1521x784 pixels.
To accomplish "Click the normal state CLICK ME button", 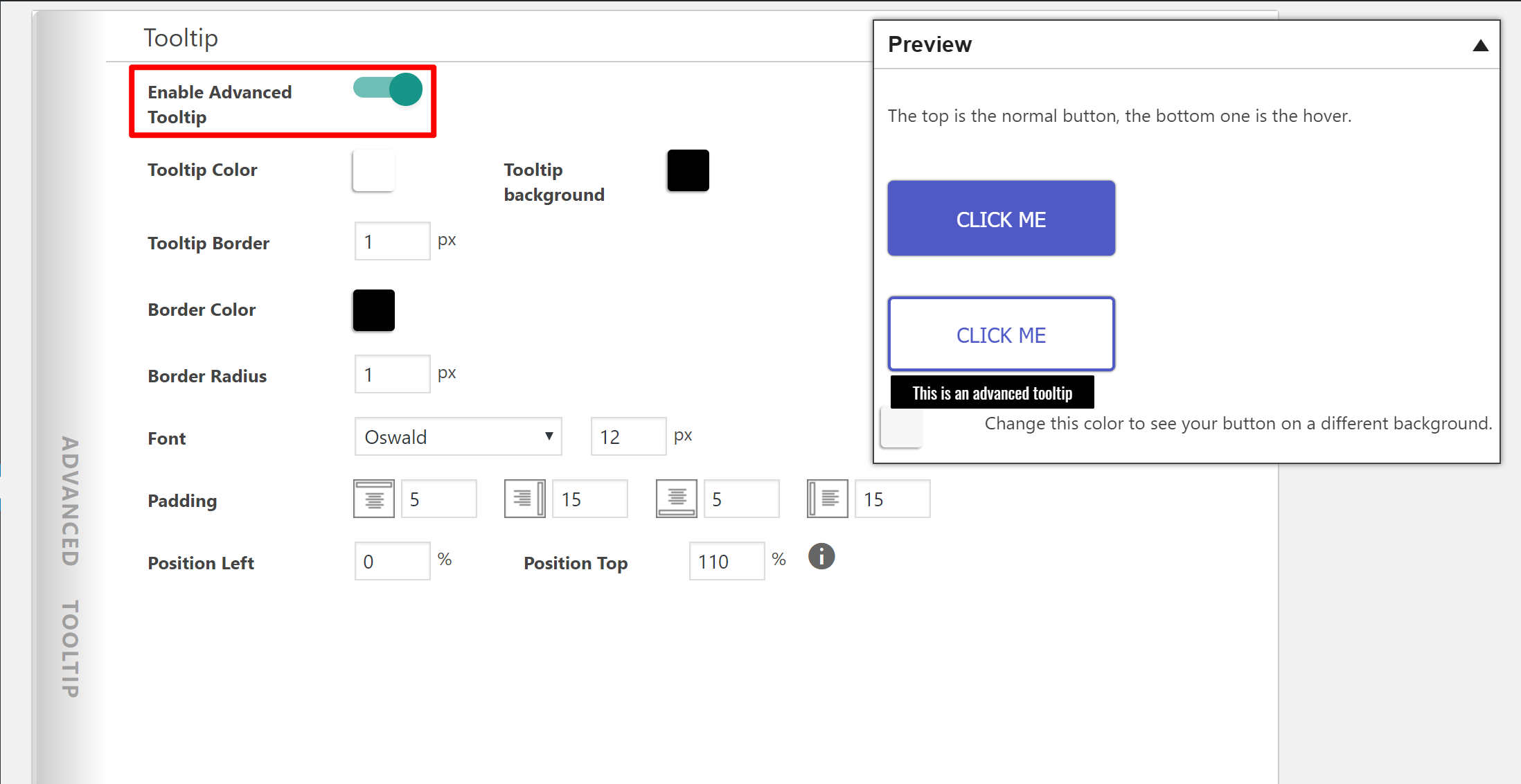I will (1001, 218).
